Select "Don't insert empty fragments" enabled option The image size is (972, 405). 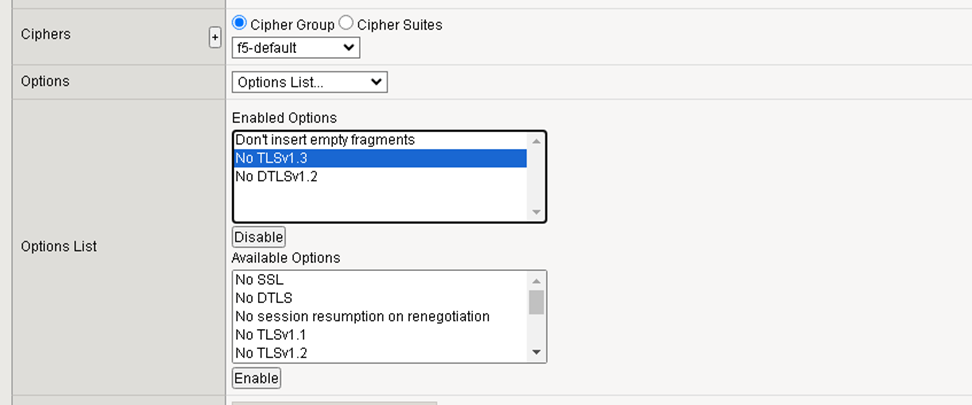(324, 140)
